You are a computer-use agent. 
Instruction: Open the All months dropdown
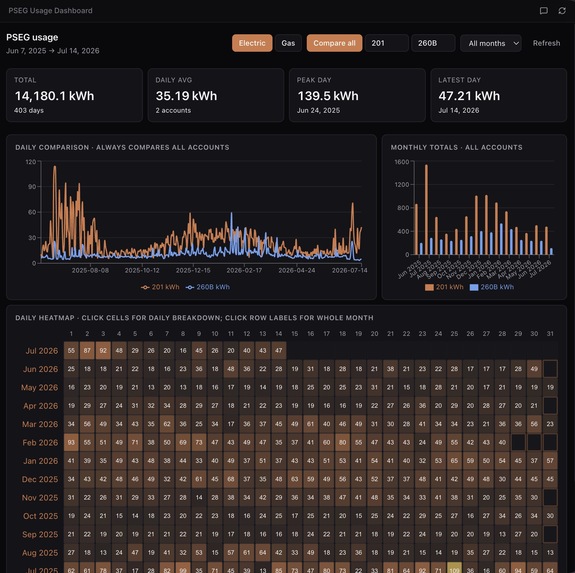[491, 43]
